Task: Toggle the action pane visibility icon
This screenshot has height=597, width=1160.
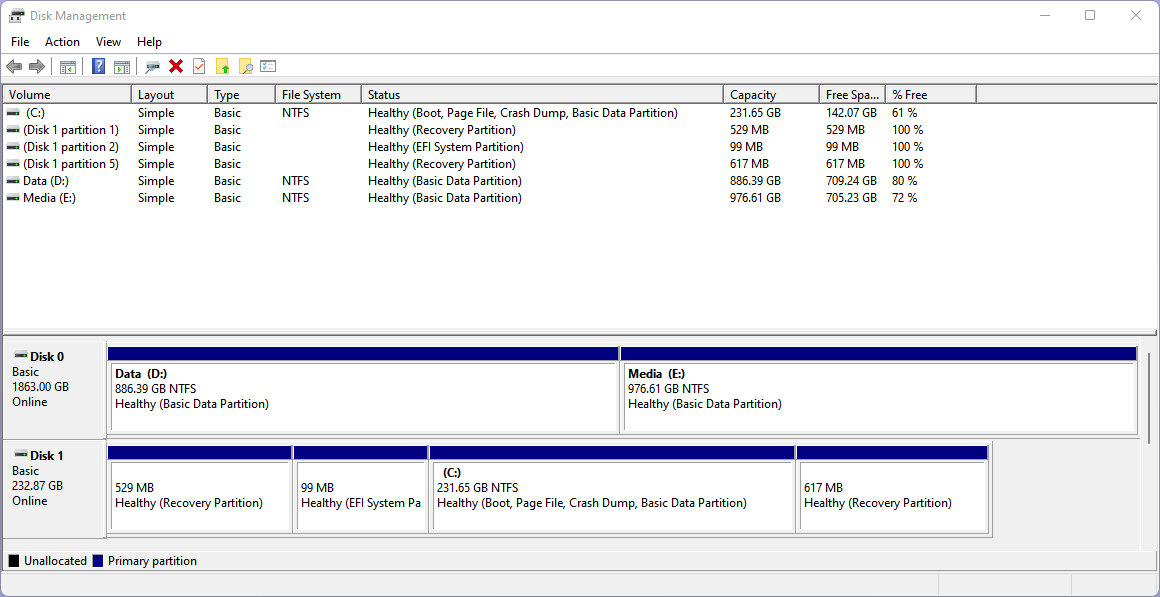Action: (x=121, y=66)
